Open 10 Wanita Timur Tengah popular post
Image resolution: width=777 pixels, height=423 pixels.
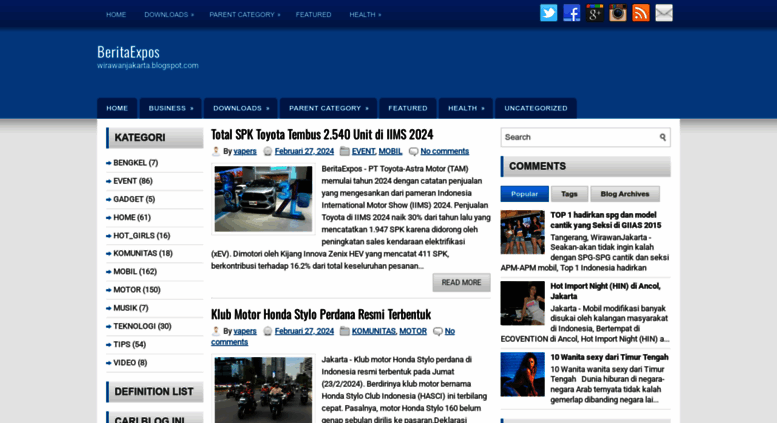click(609, 357)
